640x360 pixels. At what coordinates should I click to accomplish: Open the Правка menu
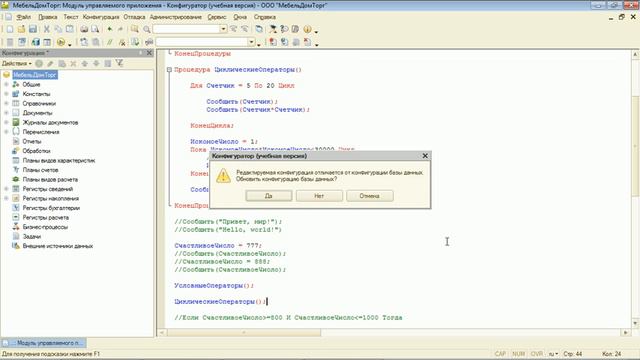pyautogui.click(x=48, y=17)
